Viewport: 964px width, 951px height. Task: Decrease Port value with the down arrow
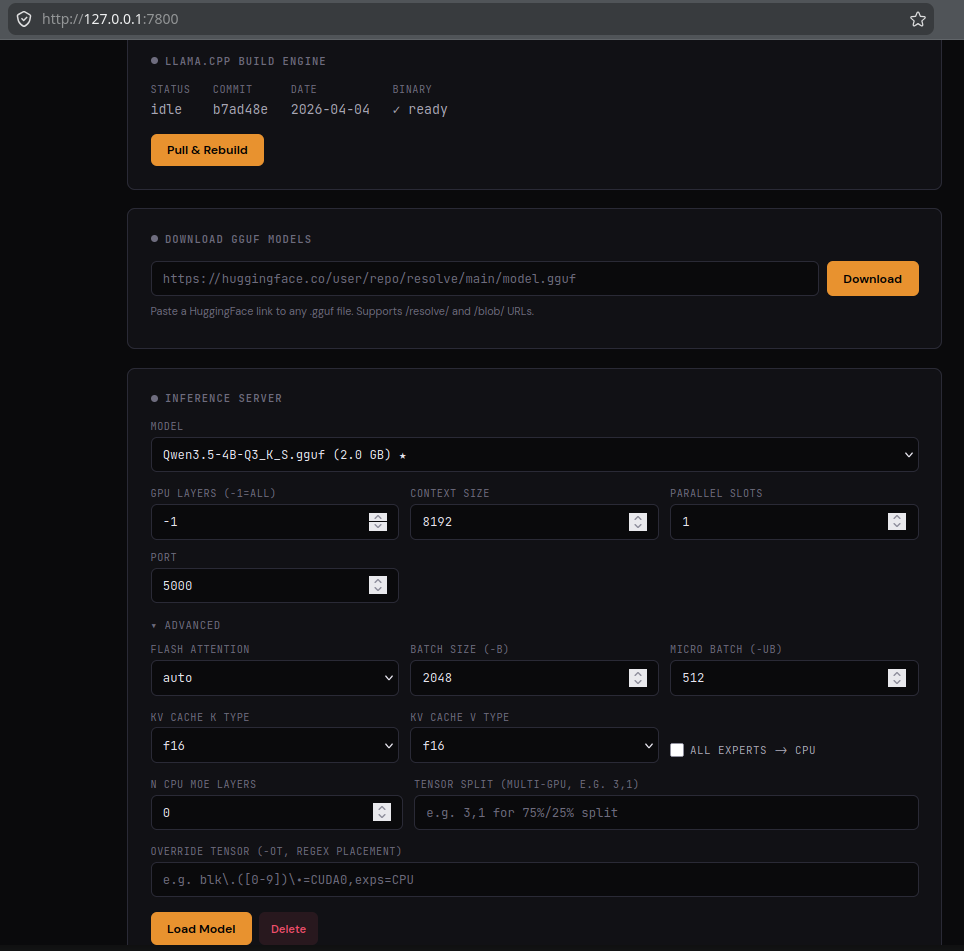click(x=377, y=590)
